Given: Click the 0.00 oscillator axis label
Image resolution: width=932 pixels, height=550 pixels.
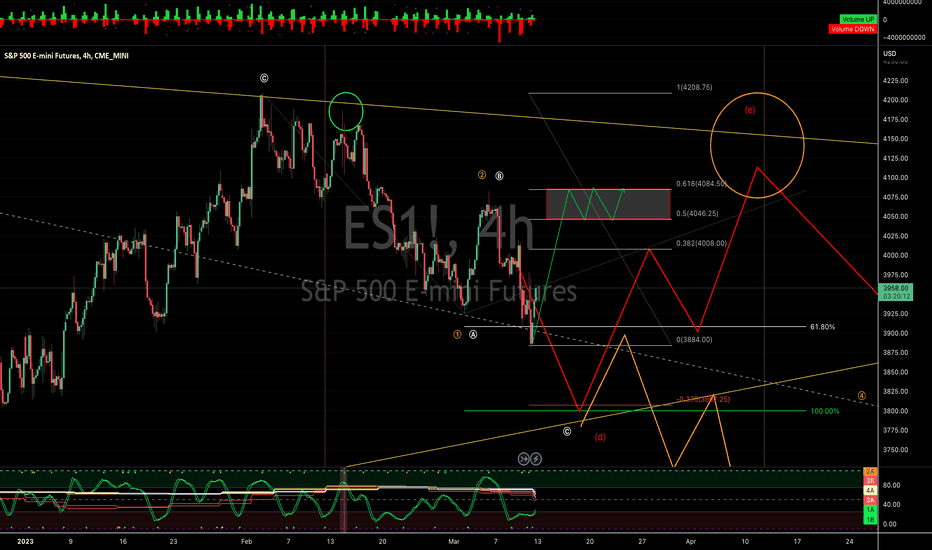Looking at the screenshot, I should 890,524.
